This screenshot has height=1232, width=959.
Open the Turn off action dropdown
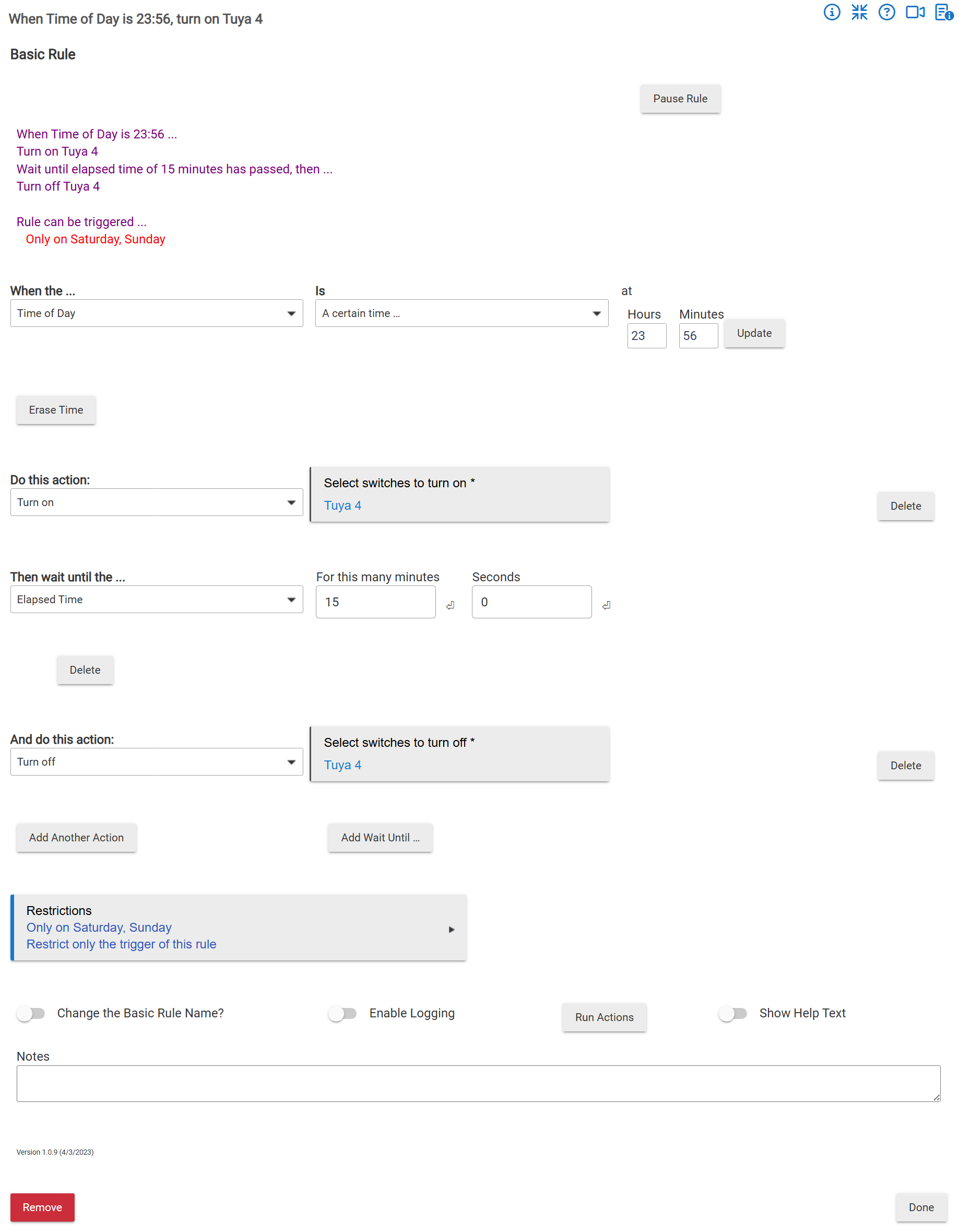pos(157,761)
